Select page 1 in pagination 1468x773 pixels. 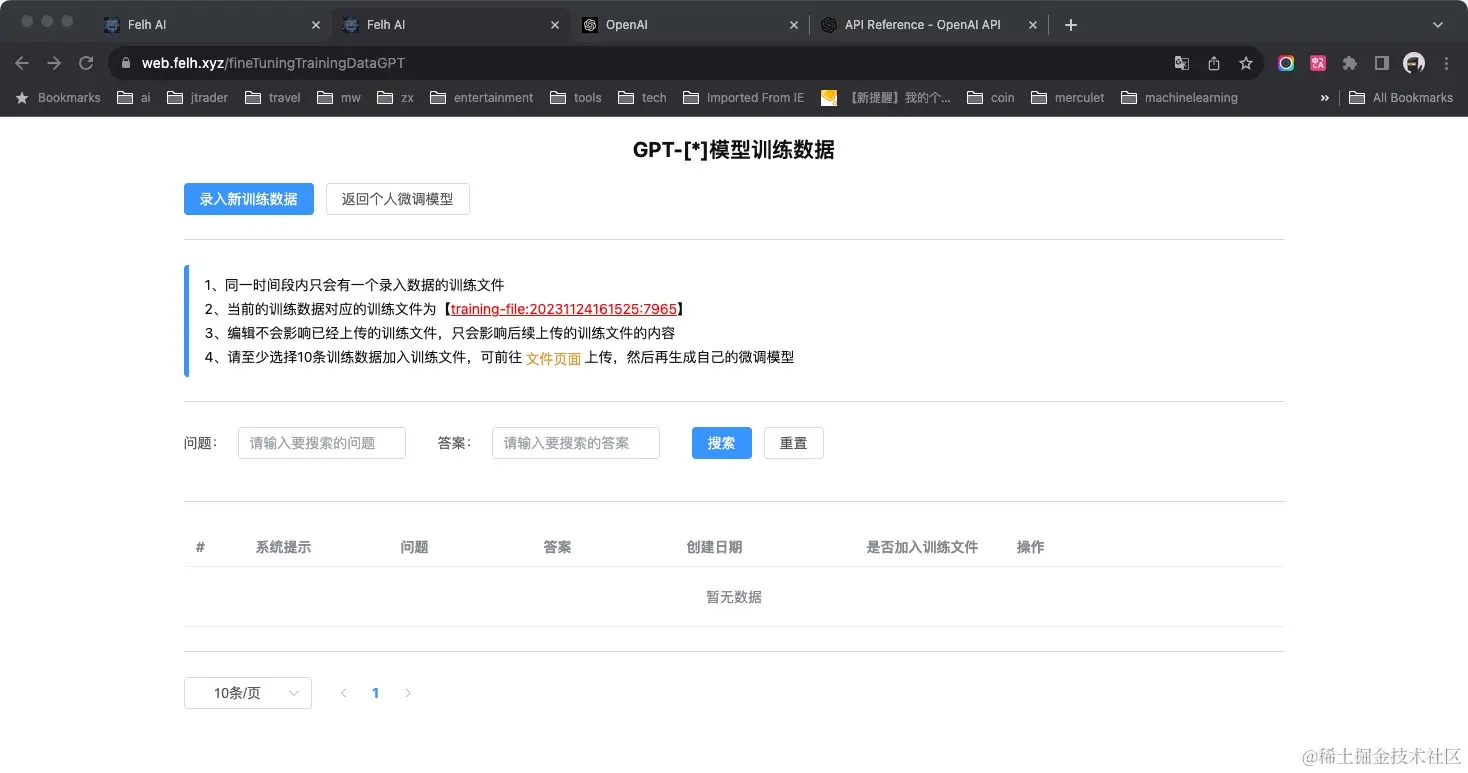point(376,692)
